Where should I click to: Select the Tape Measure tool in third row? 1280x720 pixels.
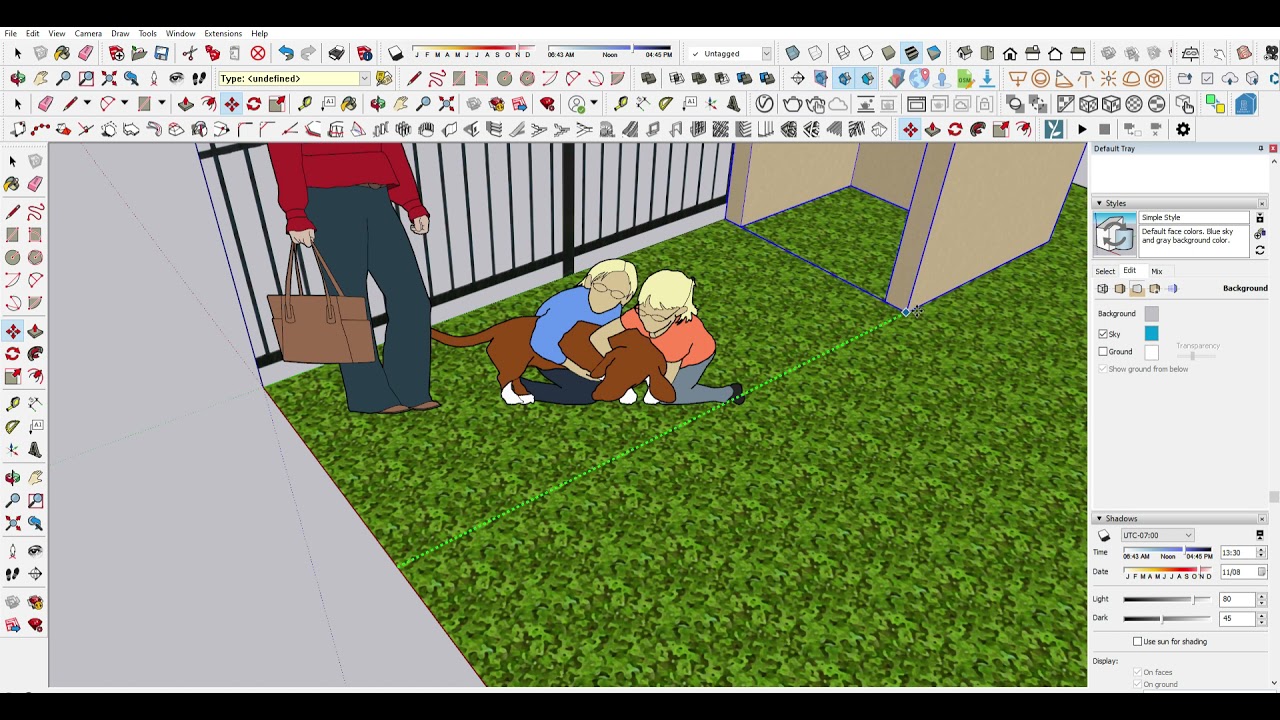pyautogui.click(x=304, y=104)
